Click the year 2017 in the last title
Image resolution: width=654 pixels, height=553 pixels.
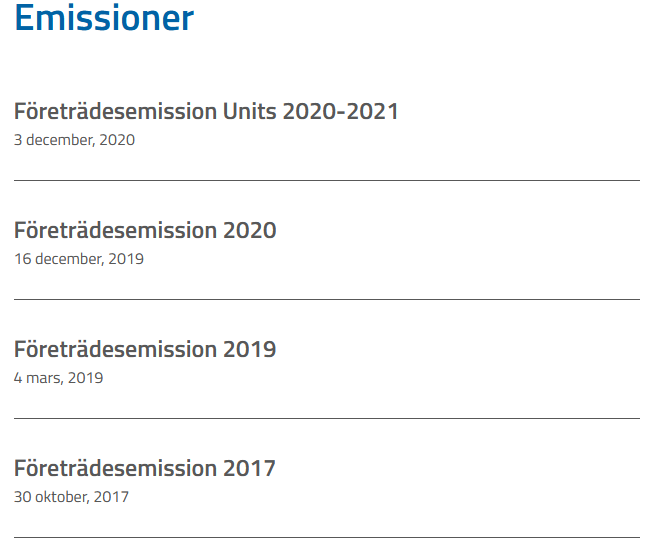250,468
